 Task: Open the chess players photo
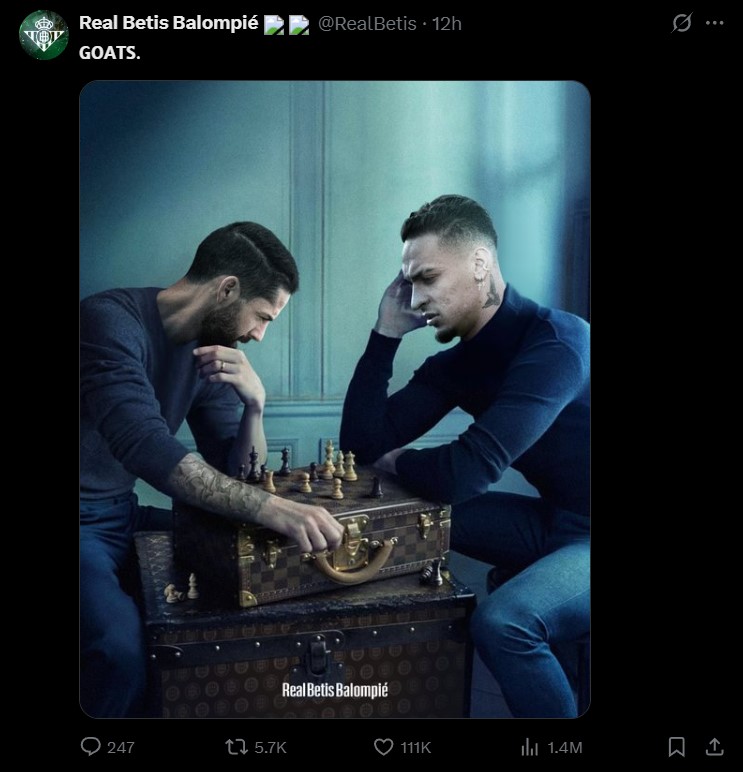(335, 399)
